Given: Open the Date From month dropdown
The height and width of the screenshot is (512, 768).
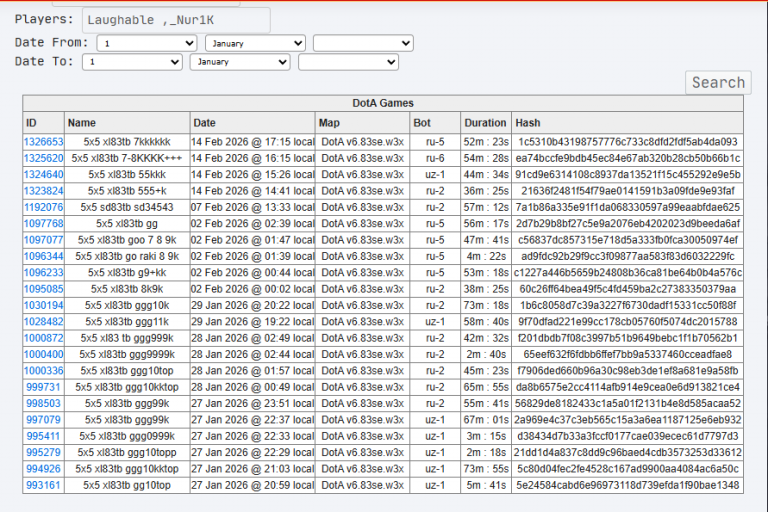Looking at the screenshot, I should click(255, 43).
